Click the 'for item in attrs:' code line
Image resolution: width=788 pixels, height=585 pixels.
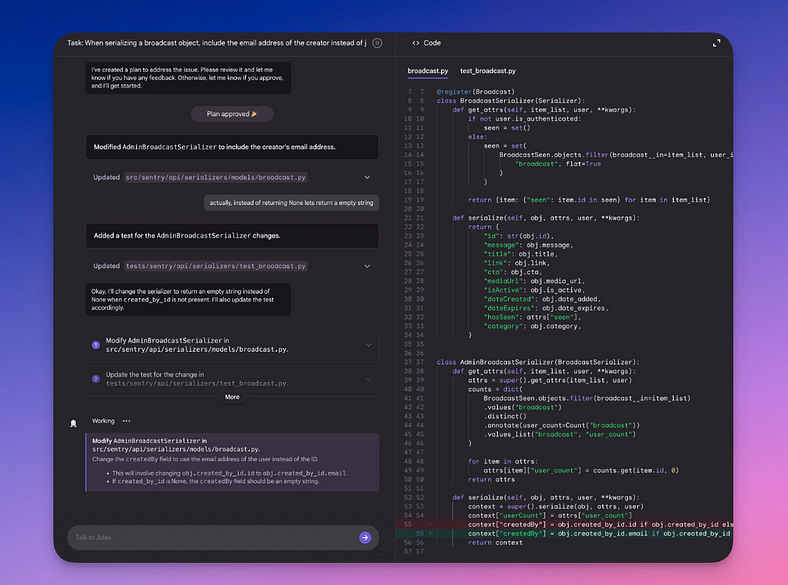[x=503, y=461]
